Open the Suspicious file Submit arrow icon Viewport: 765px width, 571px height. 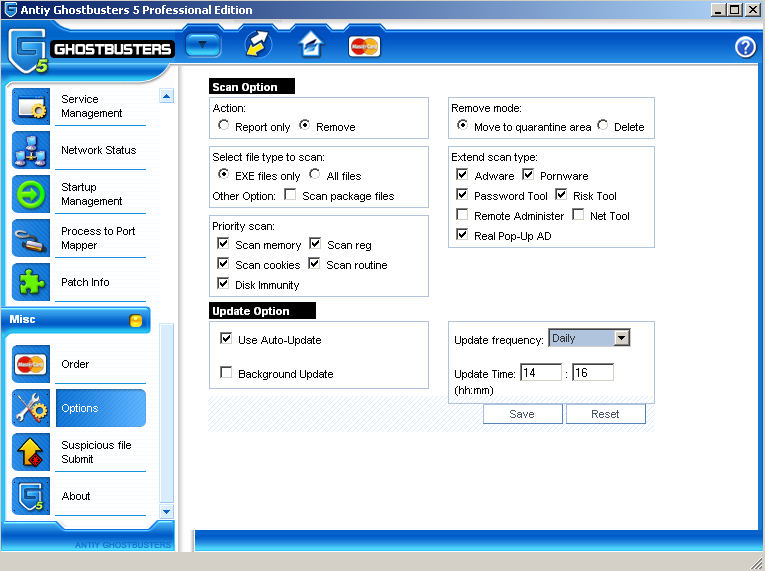coord(31,452)
